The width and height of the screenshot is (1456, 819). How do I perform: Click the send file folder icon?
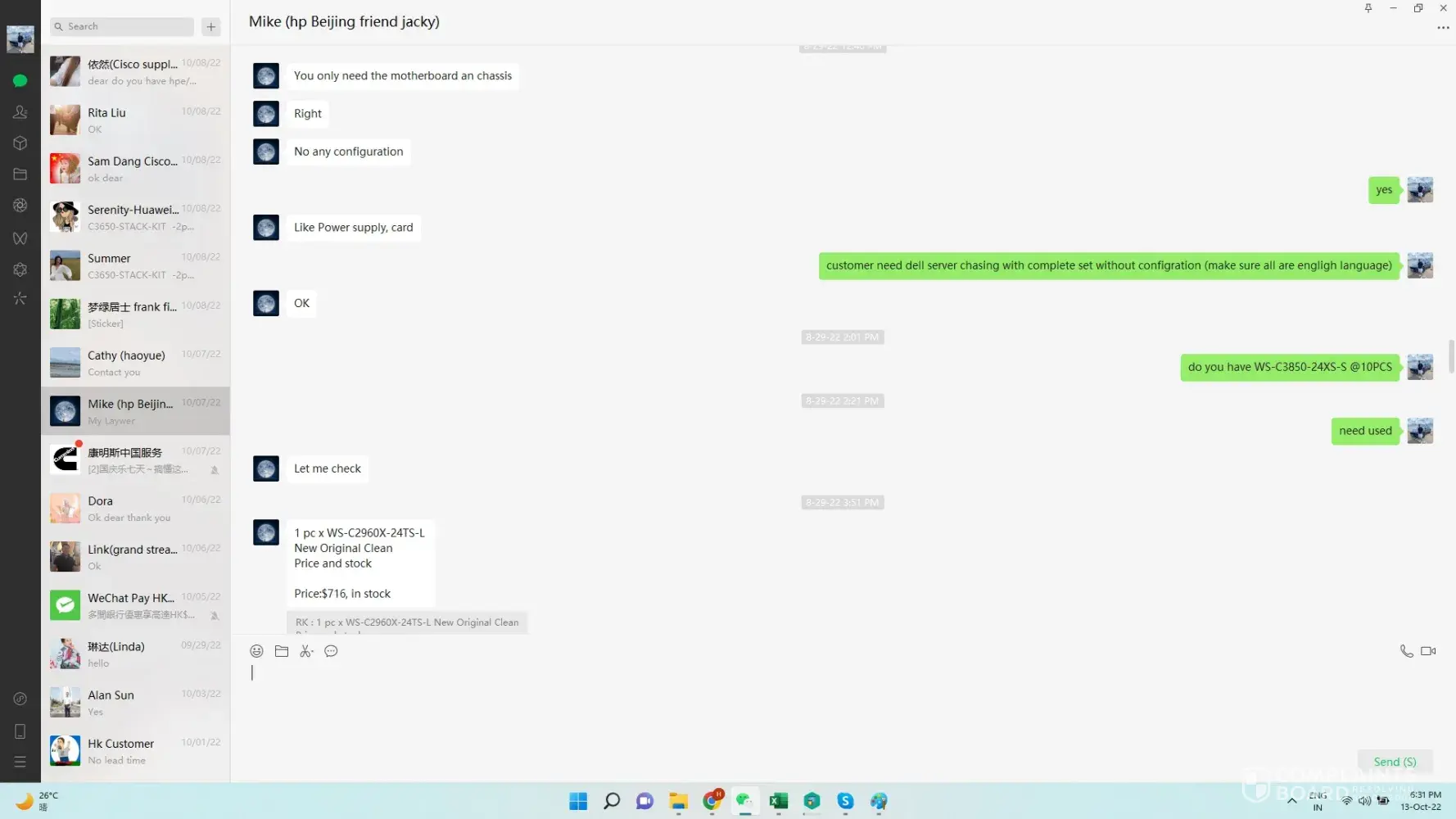point(282,651)
